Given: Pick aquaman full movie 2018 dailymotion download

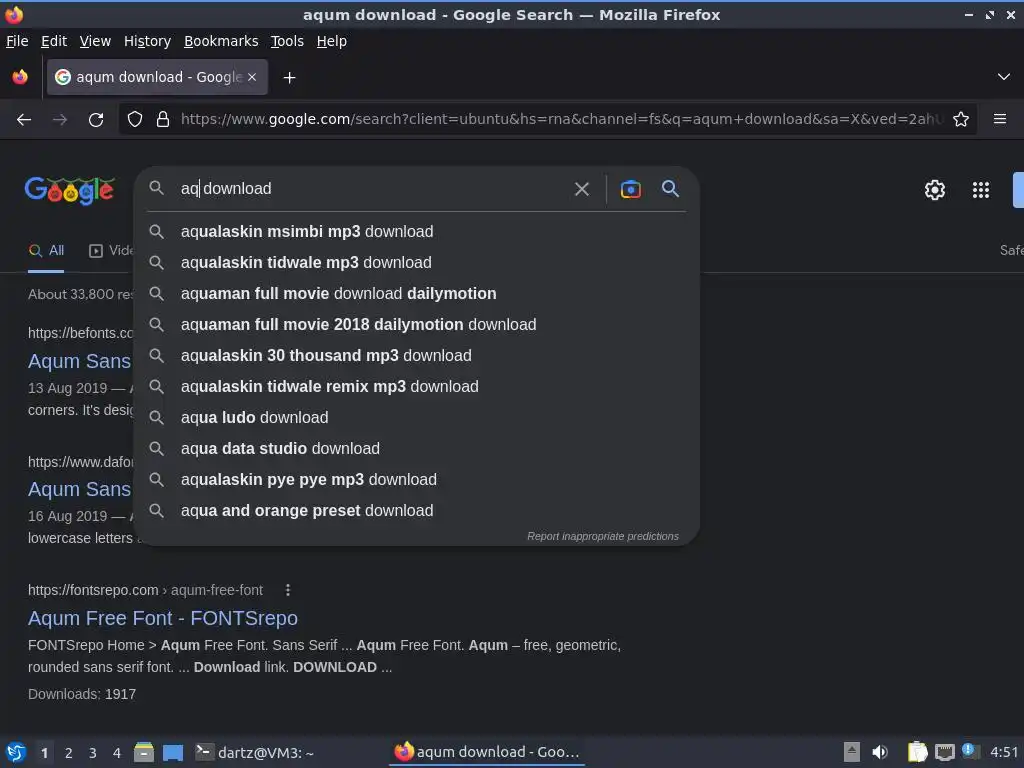Looking at the screenshot, I should coord(416,325).
